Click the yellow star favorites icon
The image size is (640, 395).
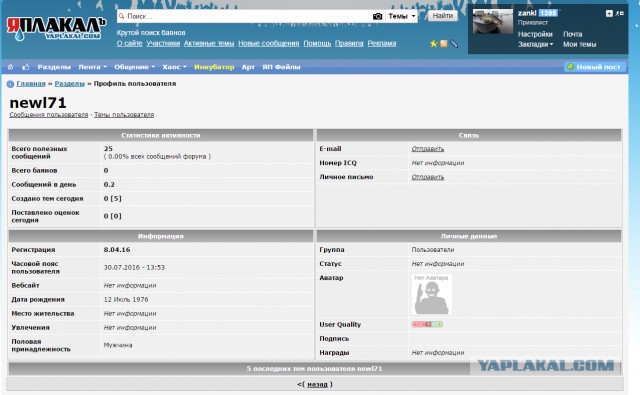pos(433,43)
